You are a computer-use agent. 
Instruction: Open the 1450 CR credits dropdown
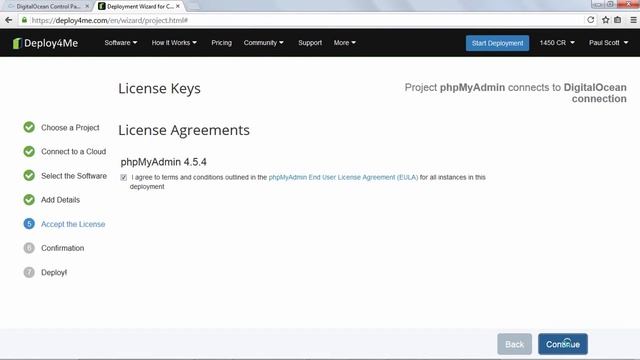click(557, 43)
